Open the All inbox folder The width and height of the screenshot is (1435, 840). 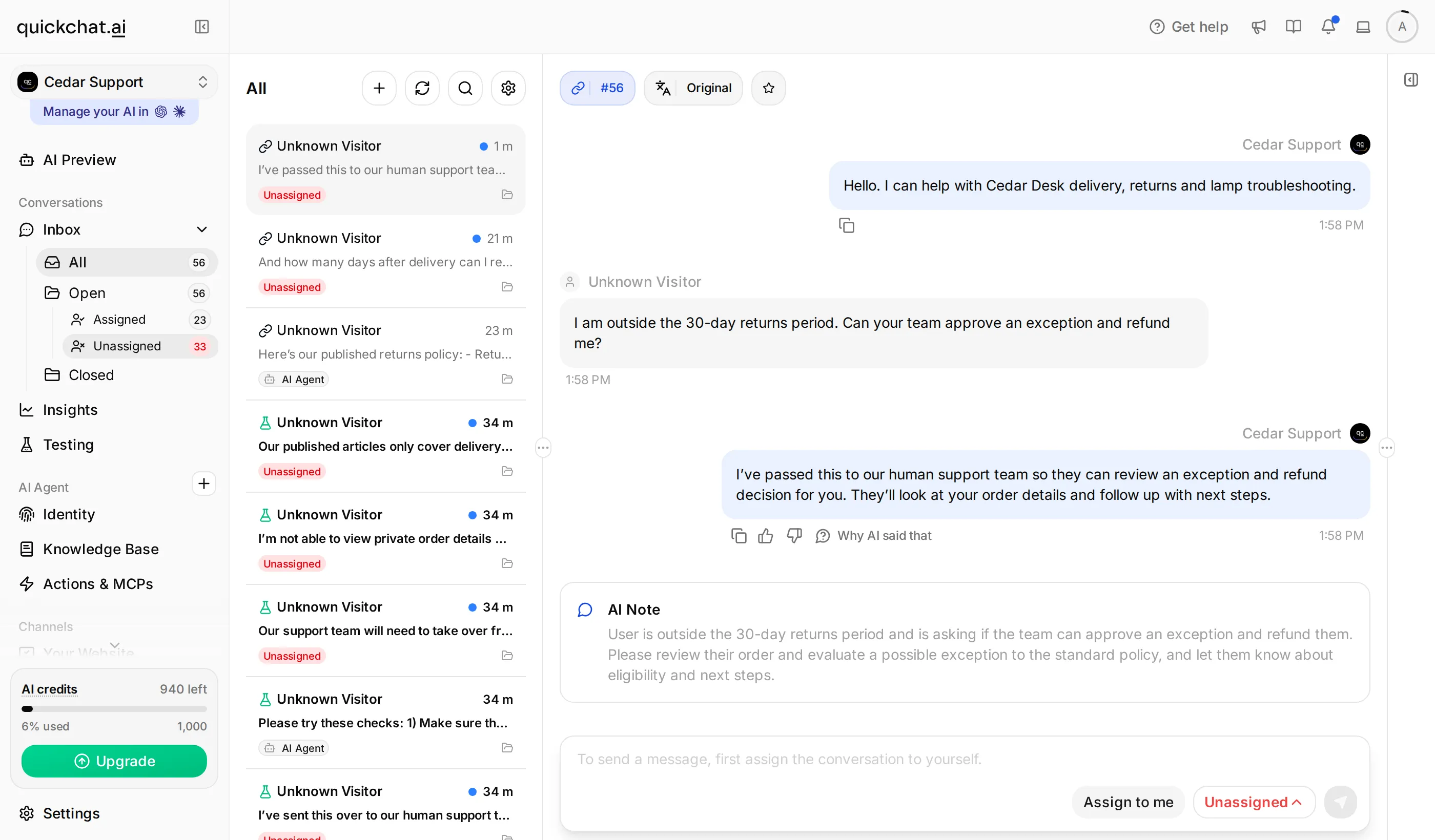pyautogui.click(x=127, y=262)
